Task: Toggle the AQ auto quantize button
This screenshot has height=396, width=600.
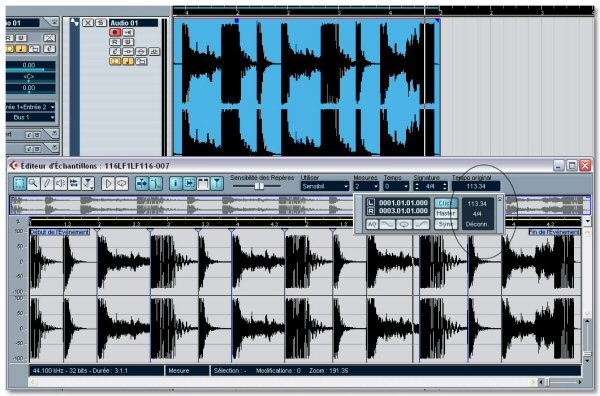Action: 372,225
